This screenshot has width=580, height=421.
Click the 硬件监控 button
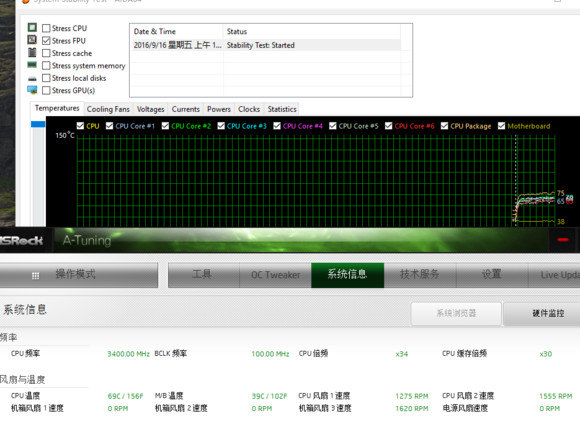click(542, 314)
